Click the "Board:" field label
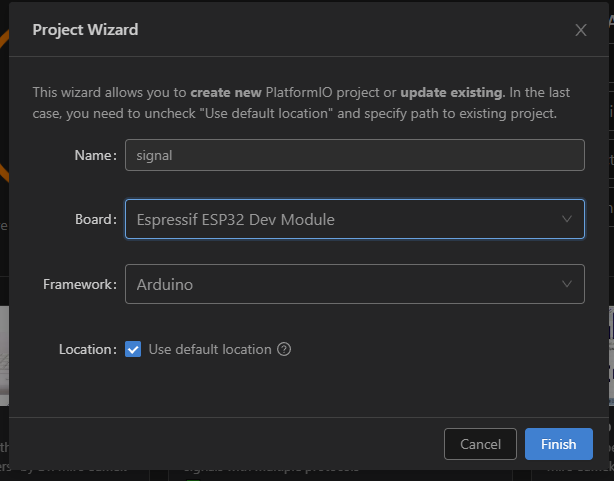 tap(96, 219)
